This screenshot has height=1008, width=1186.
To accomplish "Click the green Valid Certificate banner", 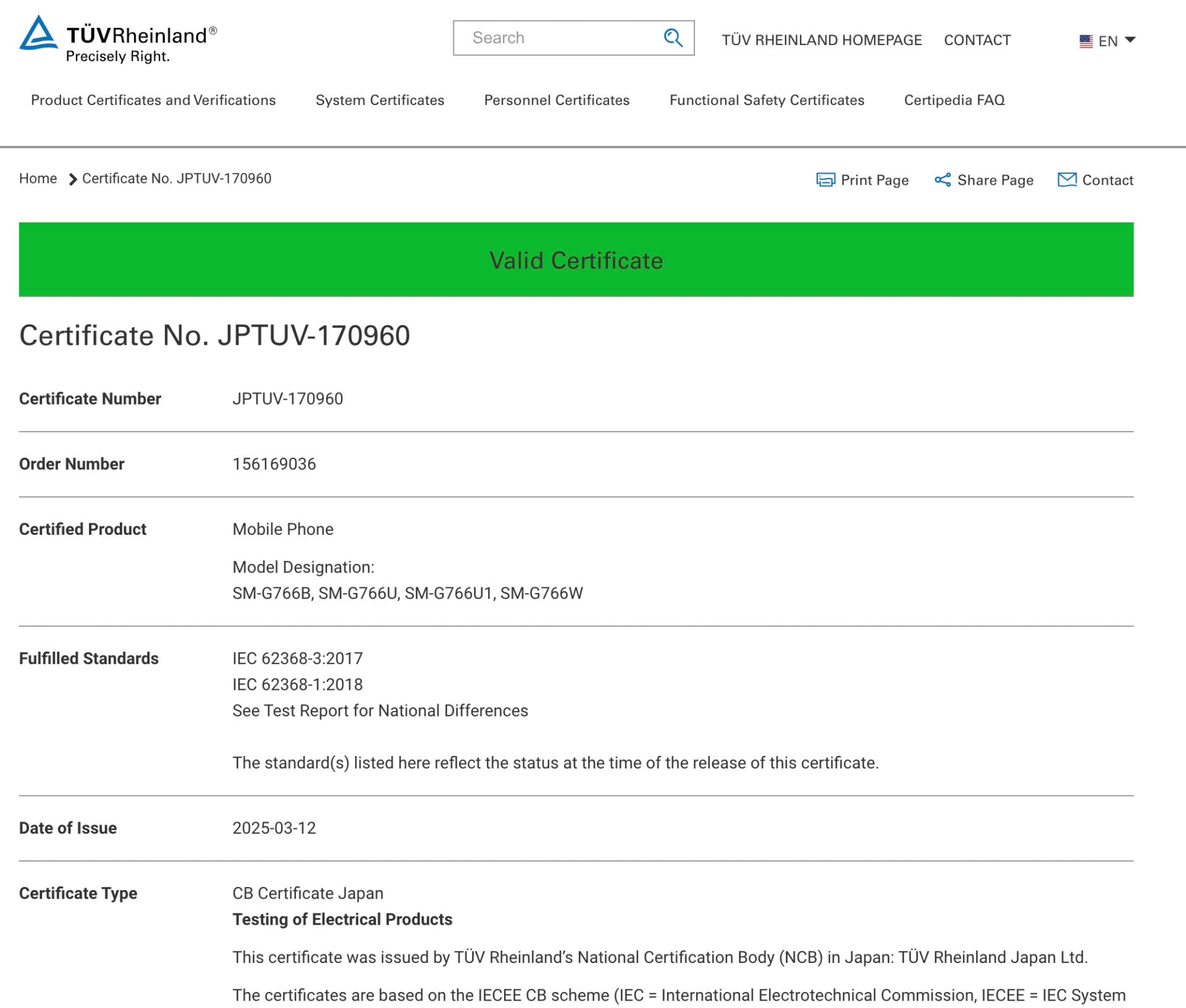I will (x=576, y=259).
